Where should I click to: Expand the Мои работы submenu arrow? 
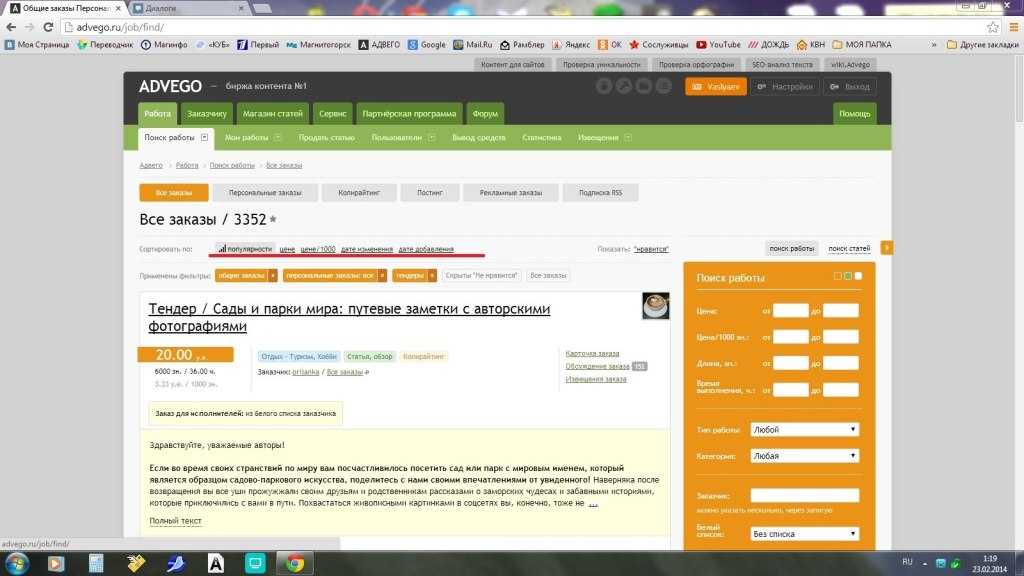click(x=278, y=137)
